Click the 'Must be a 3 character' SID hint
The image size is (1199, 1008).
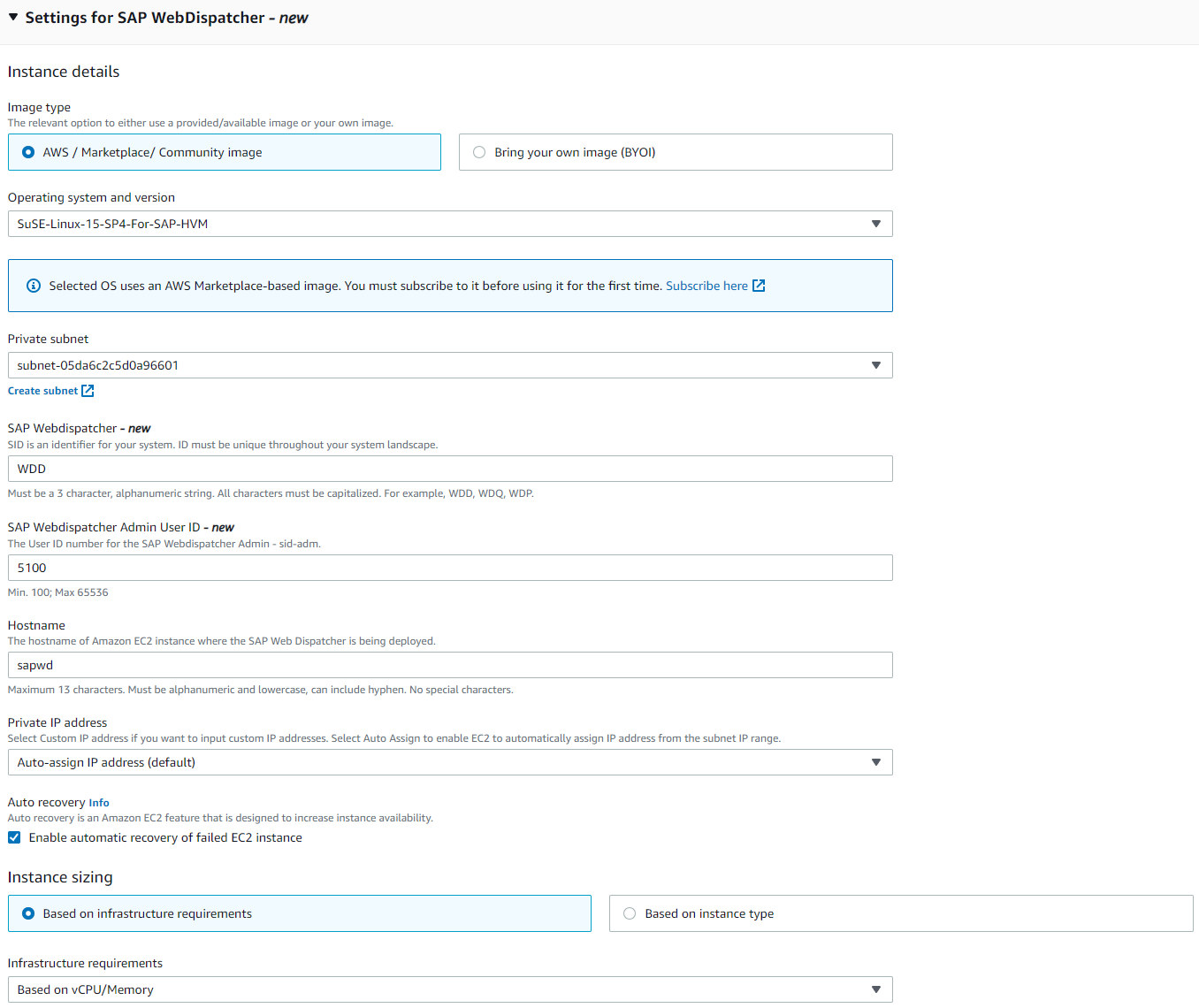point(271,493)
